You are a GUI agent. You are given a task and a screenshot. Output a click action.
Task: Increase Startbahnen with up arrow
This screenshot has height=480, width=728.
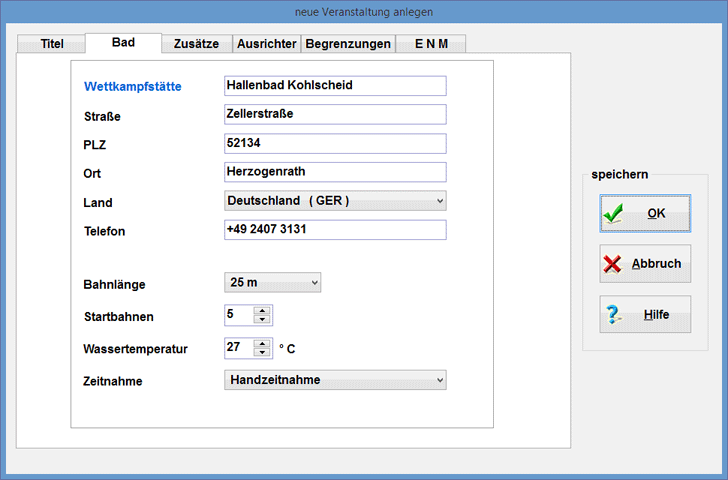[x=262, y=310]
